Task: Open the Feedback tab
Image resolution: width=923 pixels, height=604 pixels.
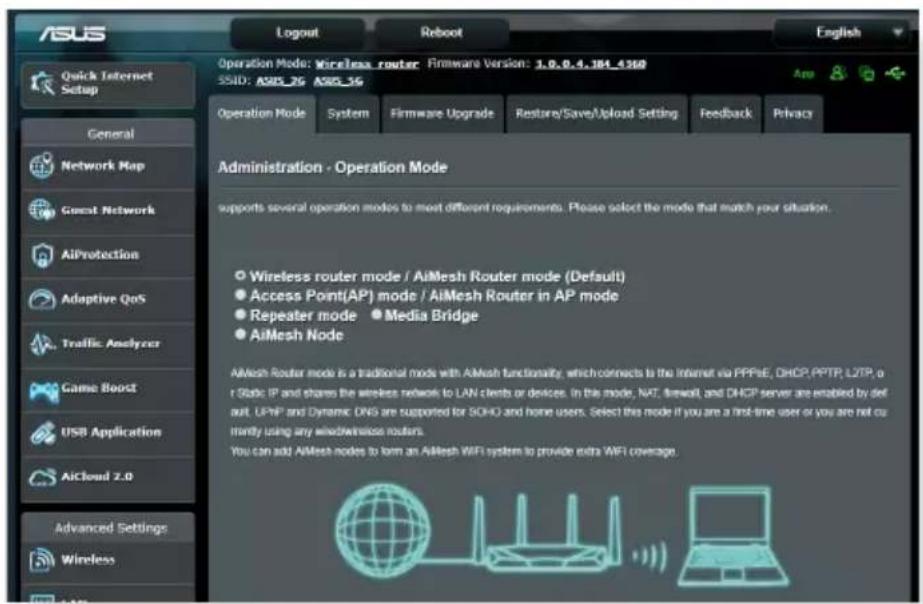Action: tap(726, 114)
